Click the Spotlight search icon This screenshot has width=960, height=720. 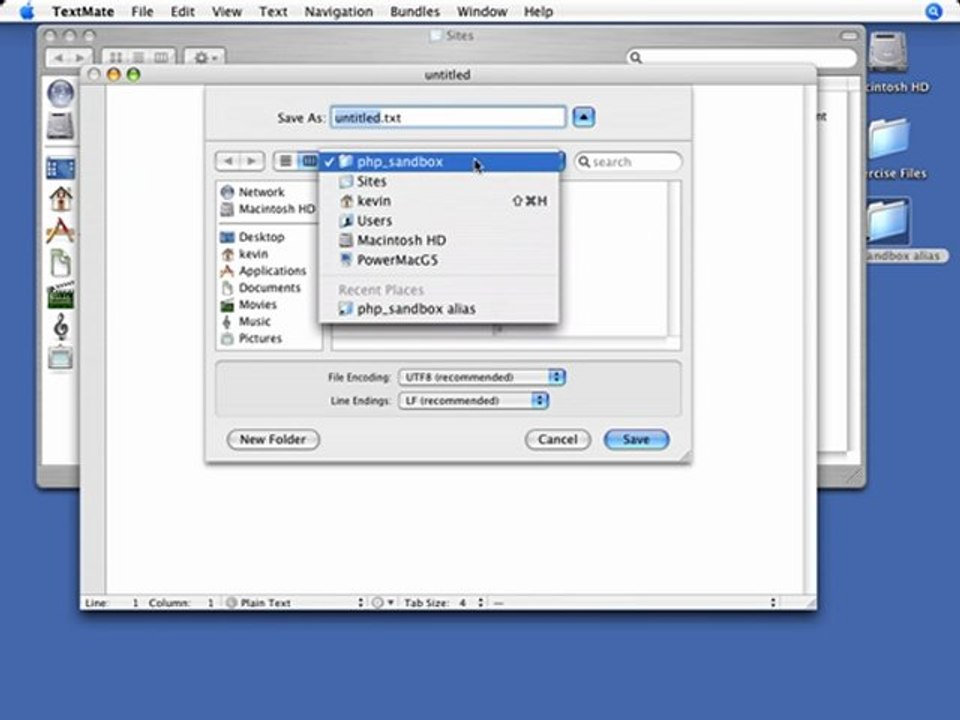(933, 11)
